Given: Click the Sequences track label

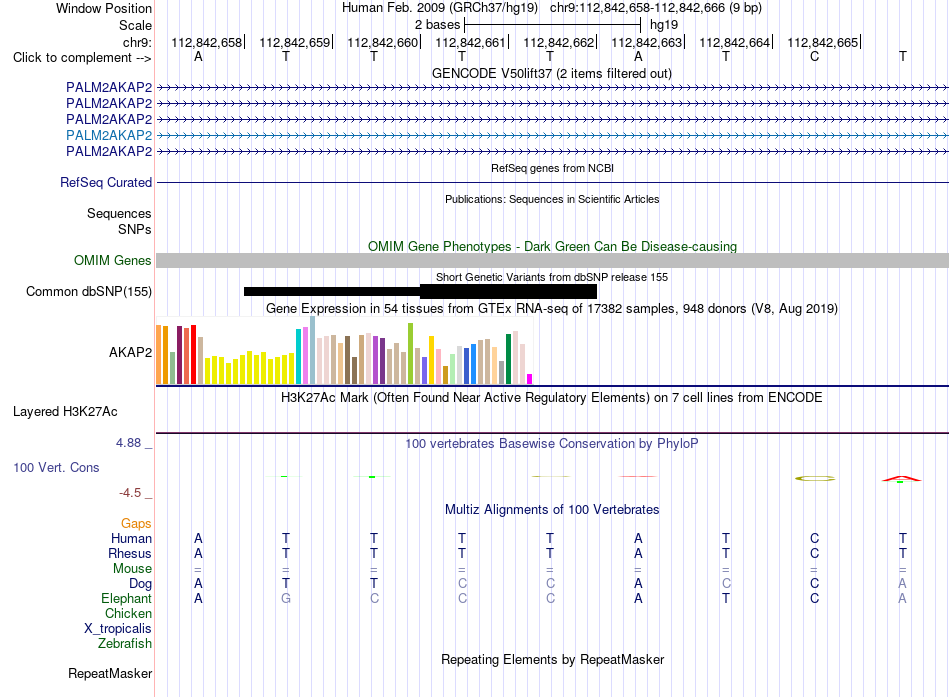Looking at the screenshot, I should click(x=119, y=213).
